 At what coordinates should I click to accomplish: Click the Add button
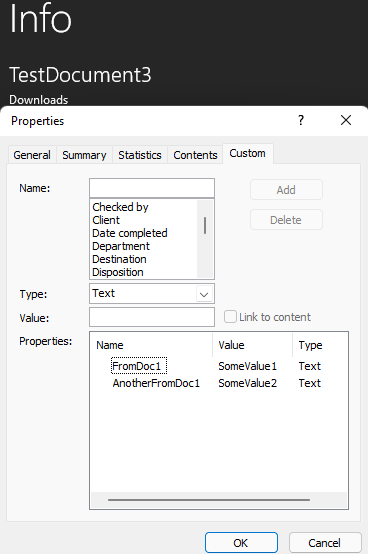(x=286, y=190)
